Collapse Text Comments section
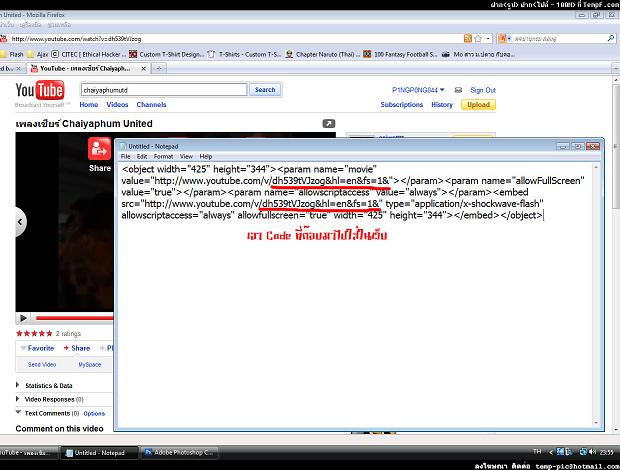 point(47,413)
